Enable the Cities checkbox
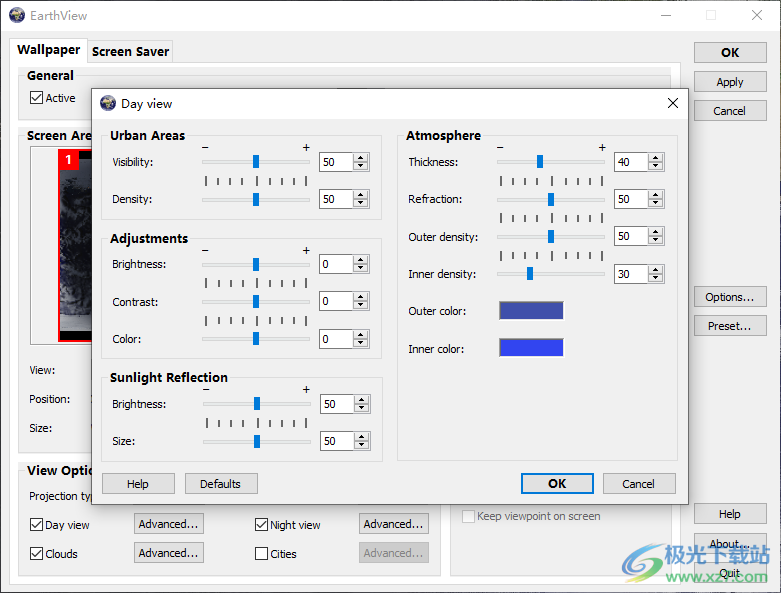 point(261,553)
